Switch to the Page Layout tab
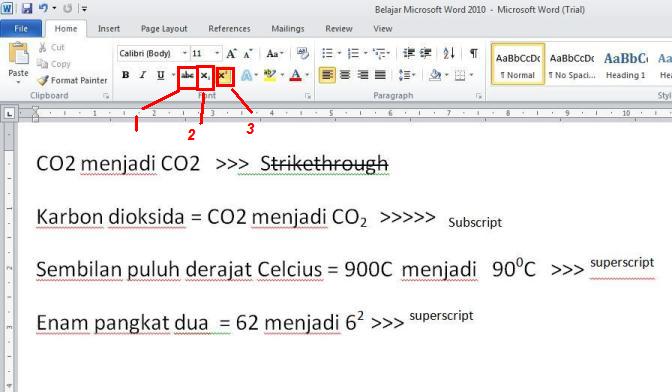672x392 pixels. pyautogui.click(x=164, y=29)
